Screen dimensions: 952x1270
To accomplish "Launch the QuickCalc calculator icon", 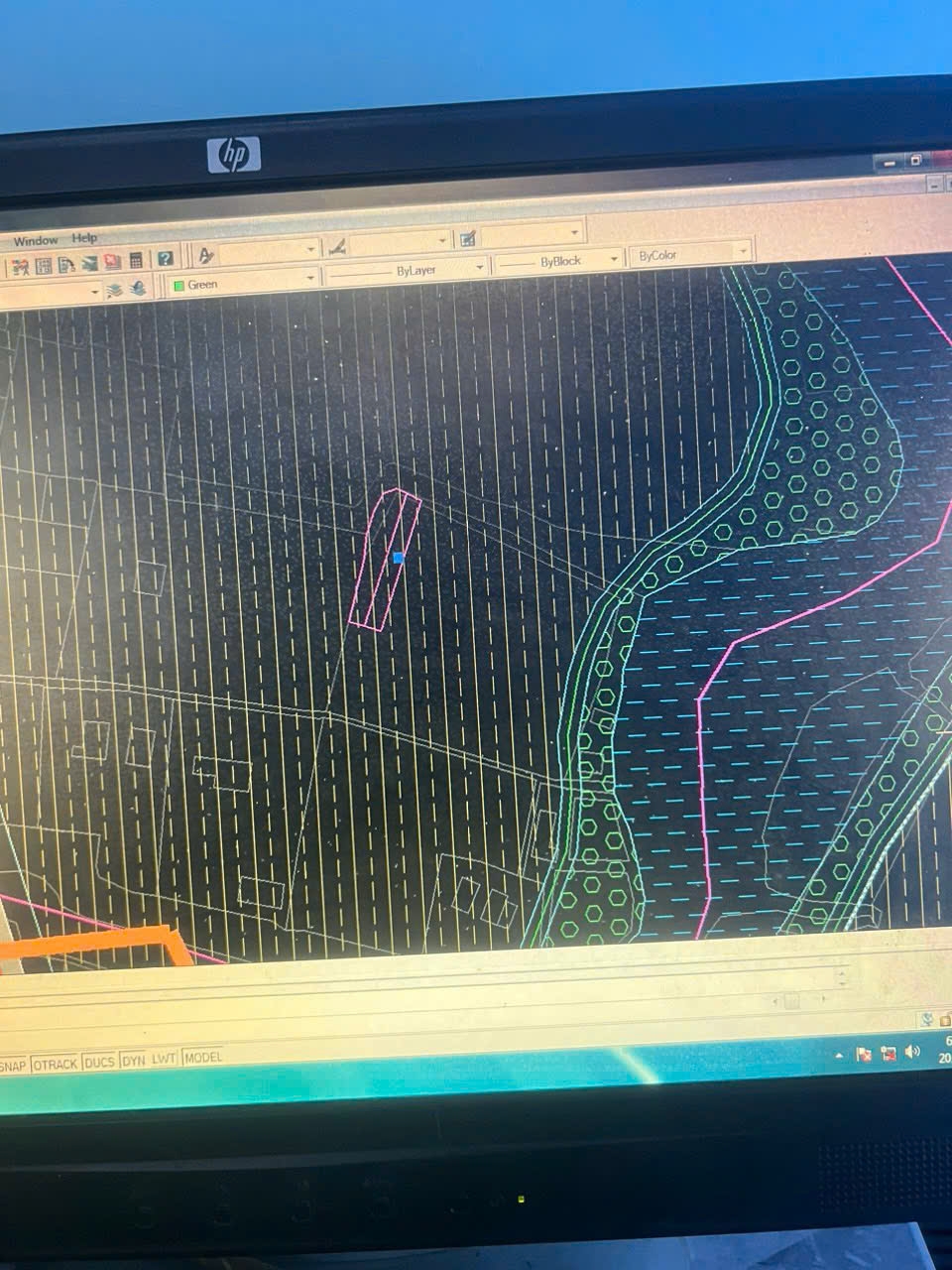I will [137, 261].
